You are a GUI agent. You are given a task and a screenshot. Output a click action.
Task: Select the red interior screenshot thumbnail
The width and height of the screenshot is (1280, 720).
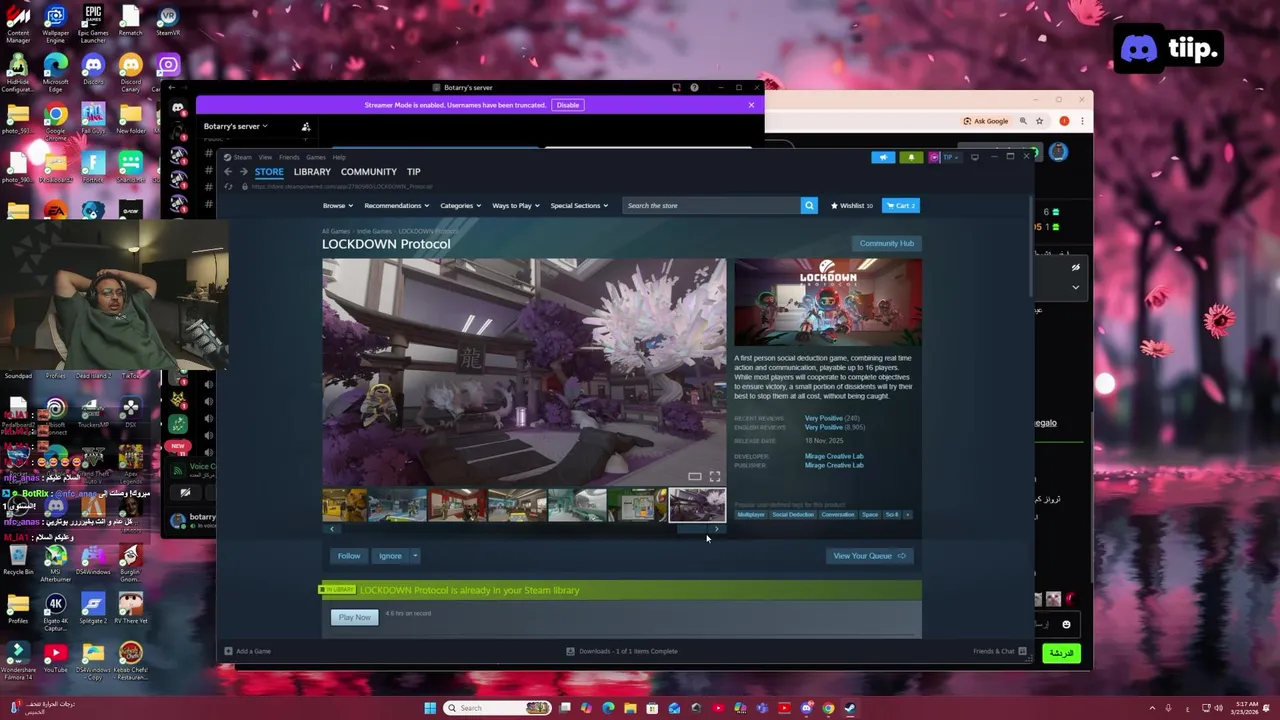coord(457,504)
